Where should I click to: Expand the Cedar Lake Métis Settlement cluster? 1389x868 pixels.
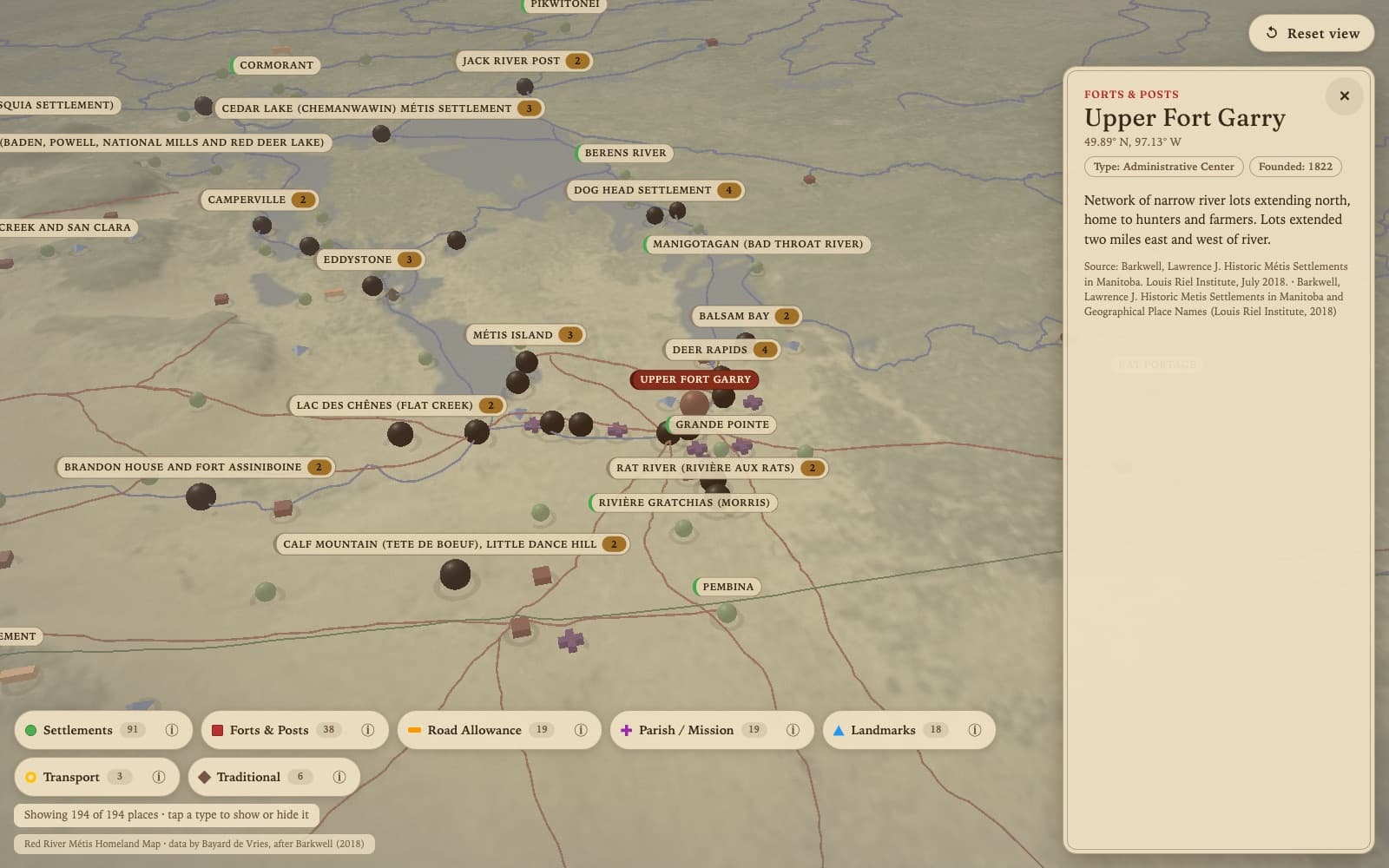pyautogui.click(x=379, y=108)
